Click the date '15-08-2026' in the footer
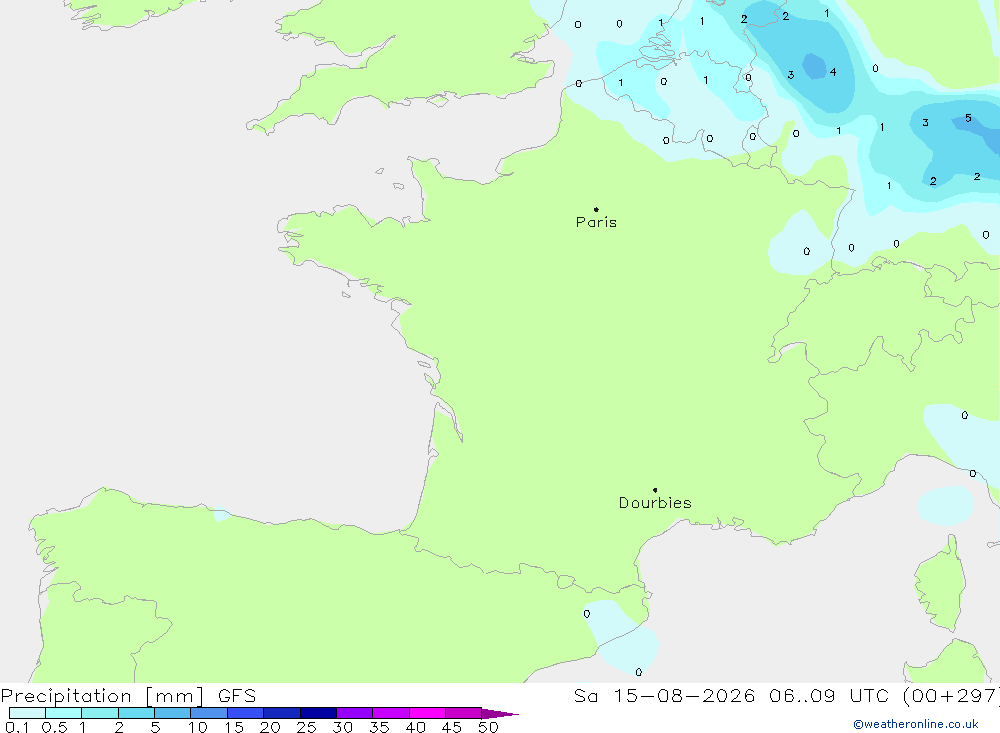 [x=684, y=696]
